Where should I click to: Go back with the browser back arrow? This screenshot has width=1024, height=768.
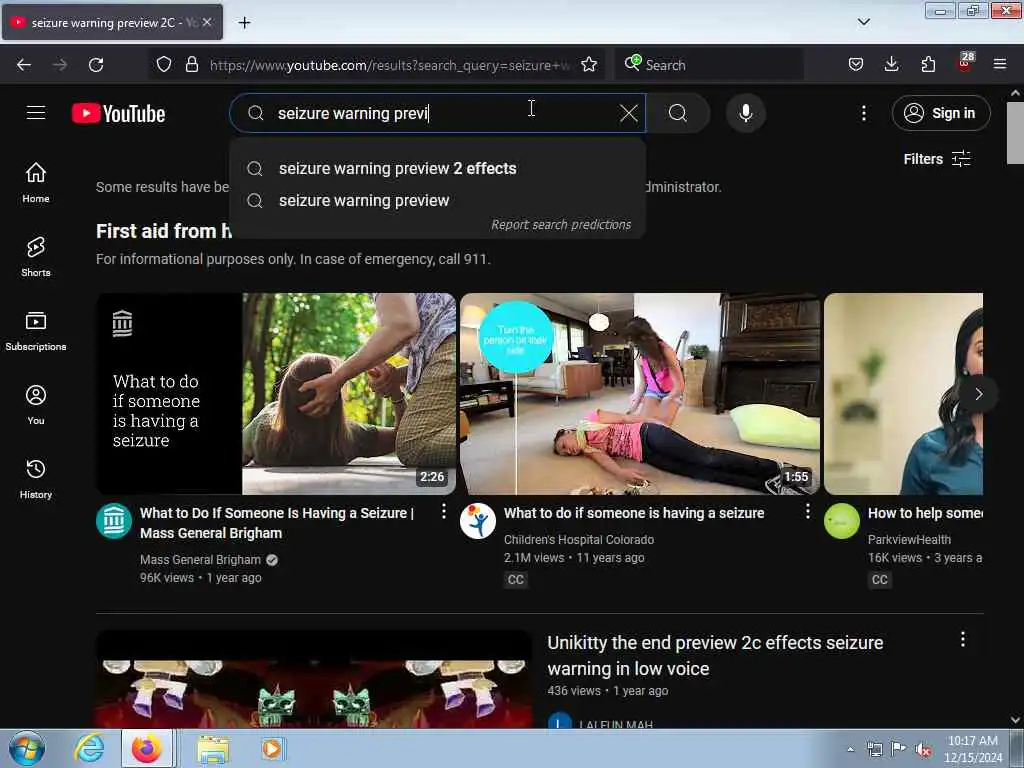tap(24, 65)
